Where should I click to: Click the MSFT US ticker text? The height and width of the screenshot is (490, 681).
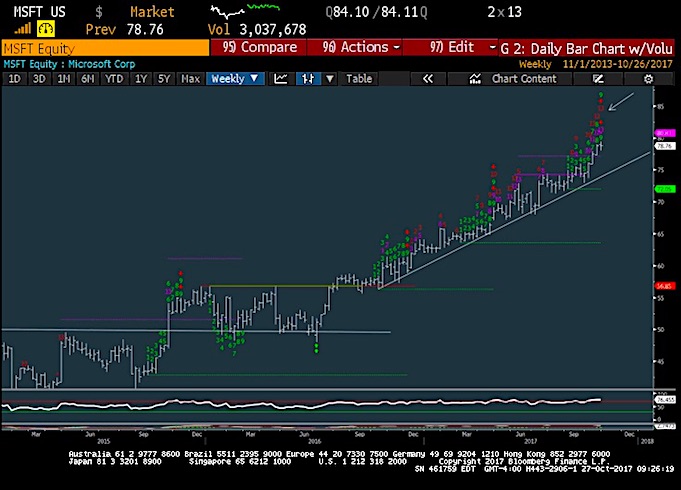[39, 12]
